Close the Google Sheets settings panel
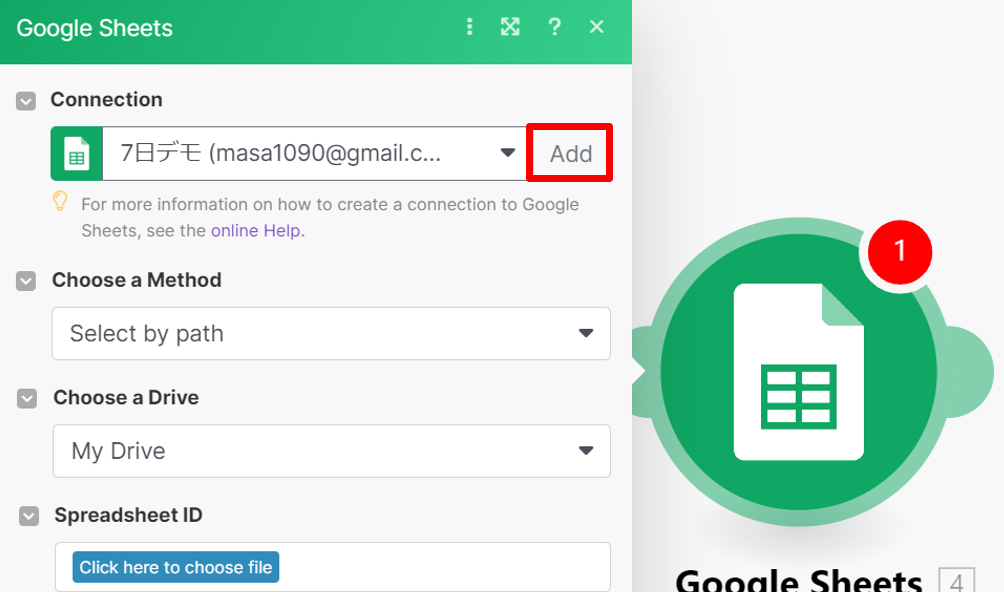This screenshot has width=1004, height=592. coord(597,27)
